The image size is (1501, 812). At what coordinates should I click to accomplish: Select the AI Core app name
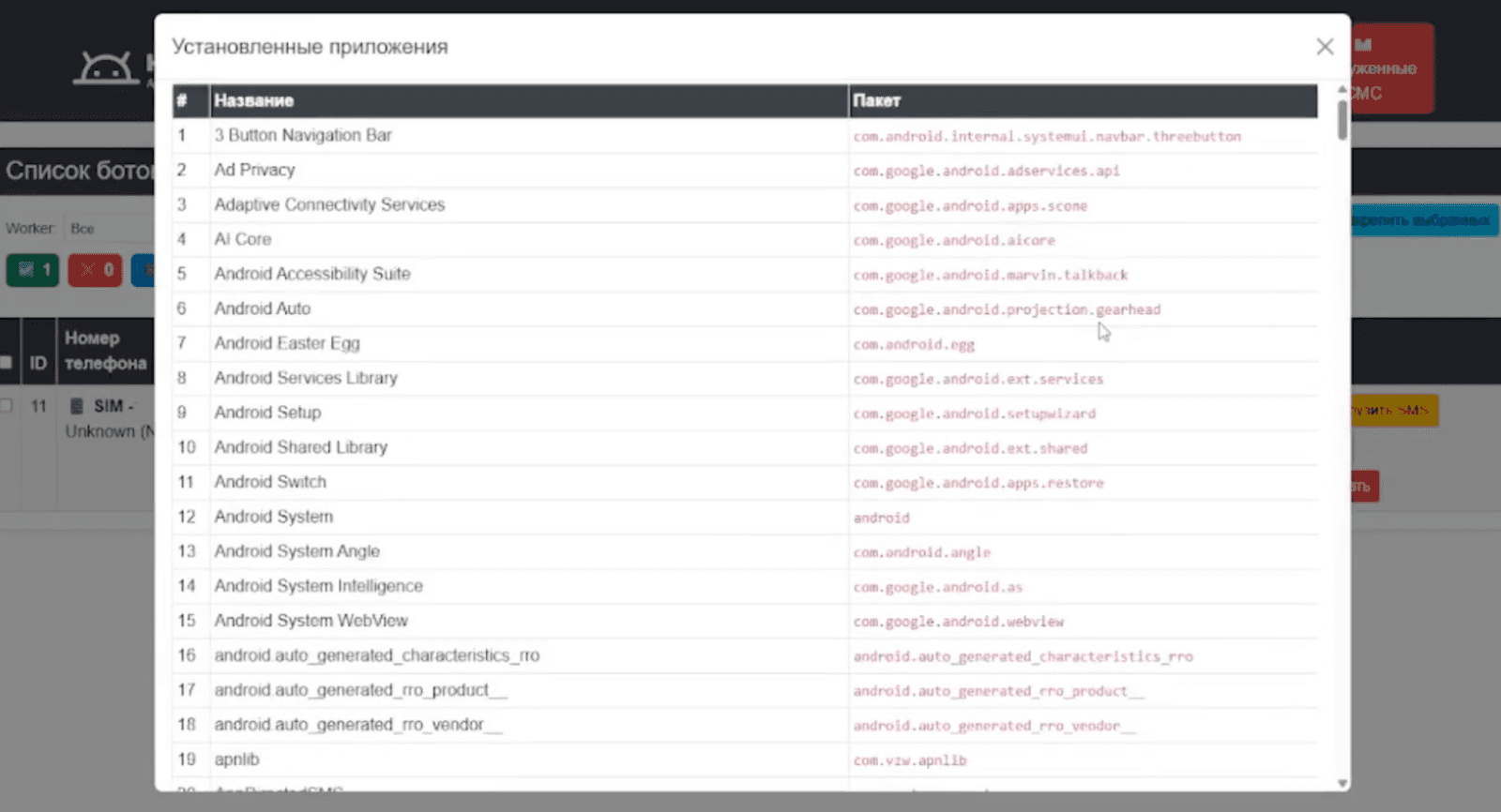tap(242, 239)
